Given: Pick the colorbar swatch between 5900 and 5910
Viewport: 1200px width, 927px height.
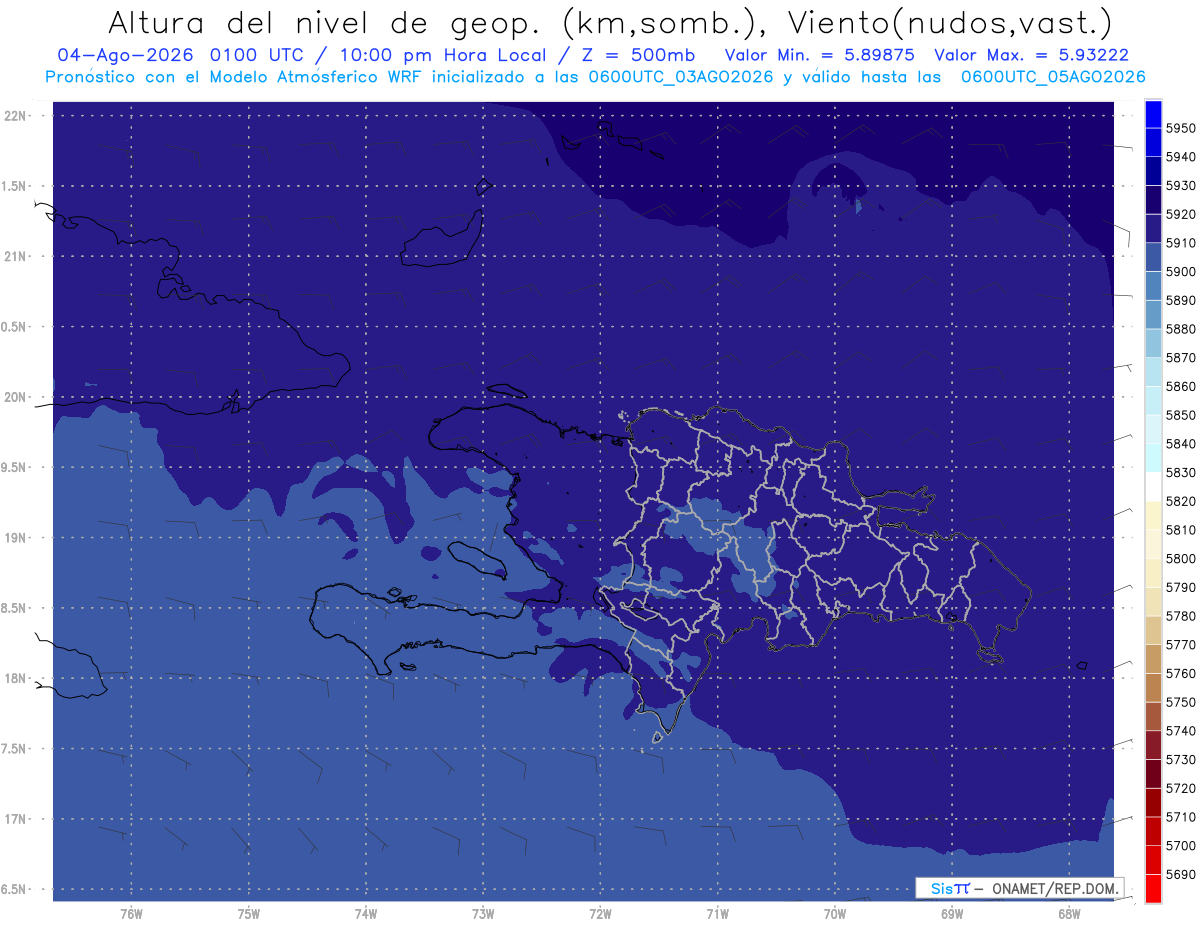Looking at the screenshot, I should click(x=1153, y=257).
